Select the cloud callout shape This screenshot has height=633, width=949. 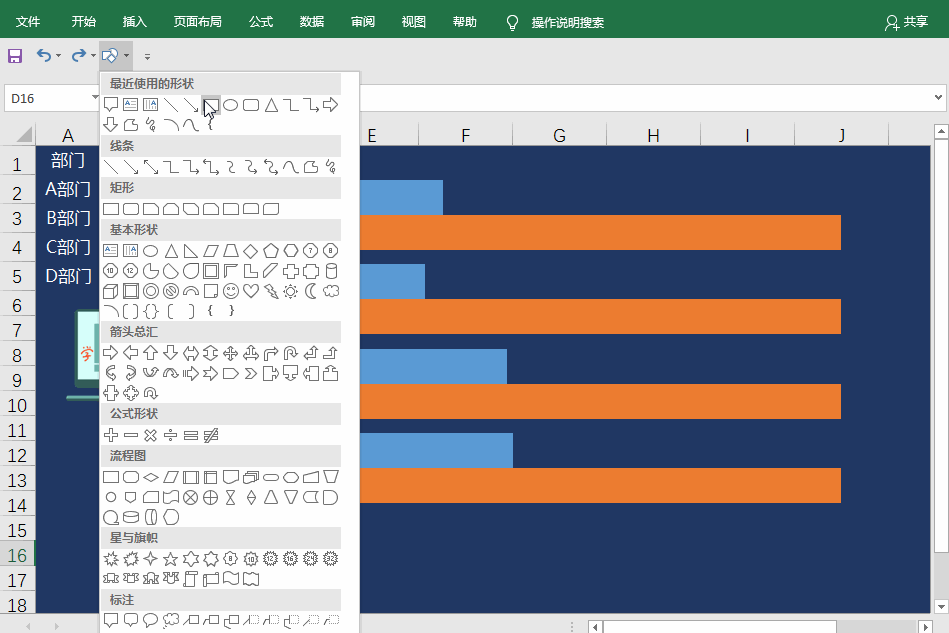tap(171, 620)
